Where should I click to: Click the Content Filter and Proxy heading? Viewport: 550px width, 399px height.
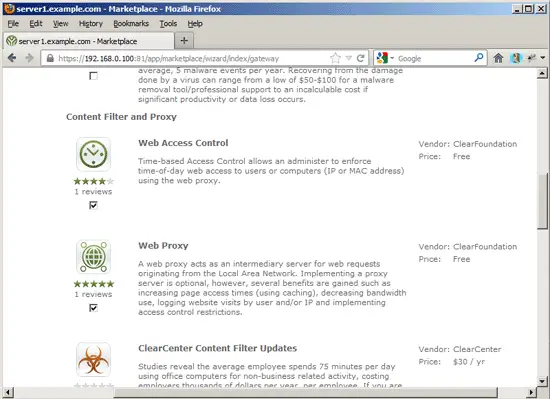point(121,117)
